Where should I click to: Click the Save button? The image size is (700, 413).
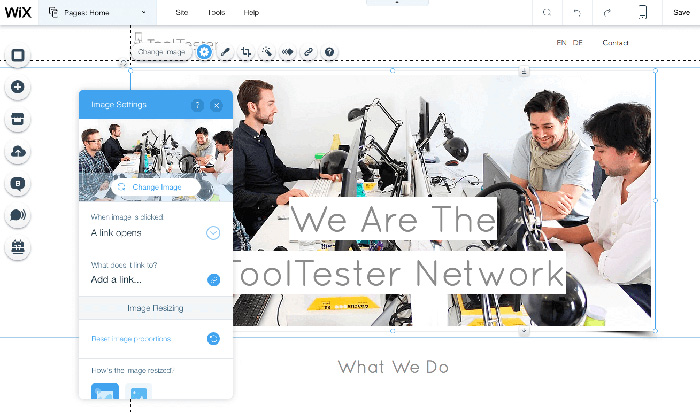(681, 13)
